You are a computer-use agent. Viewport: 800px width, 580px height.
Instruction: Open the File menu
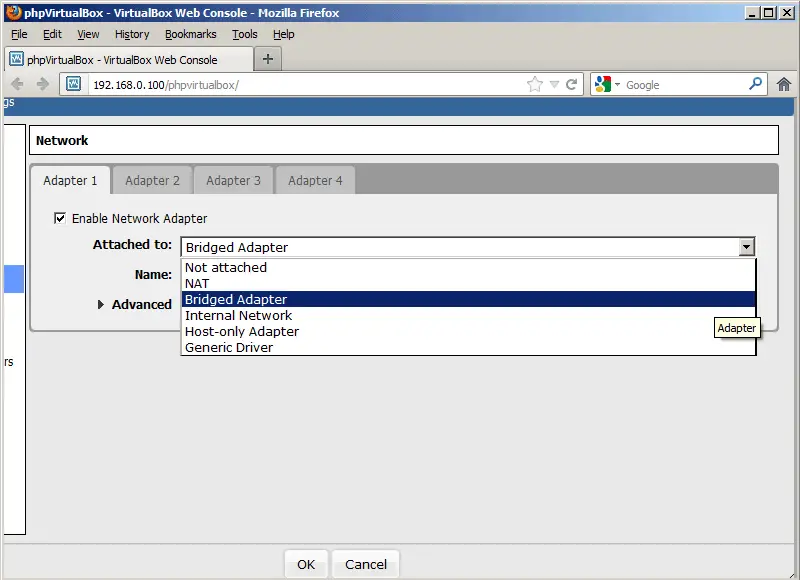click(x=19, y=34)
